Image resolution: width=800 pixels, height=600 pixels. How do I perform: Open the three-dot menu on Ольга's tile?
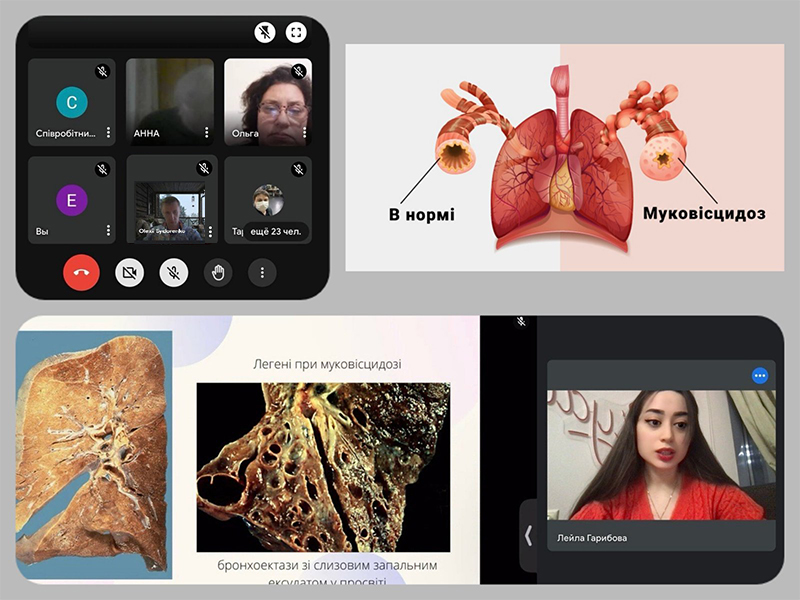[304, 133]
